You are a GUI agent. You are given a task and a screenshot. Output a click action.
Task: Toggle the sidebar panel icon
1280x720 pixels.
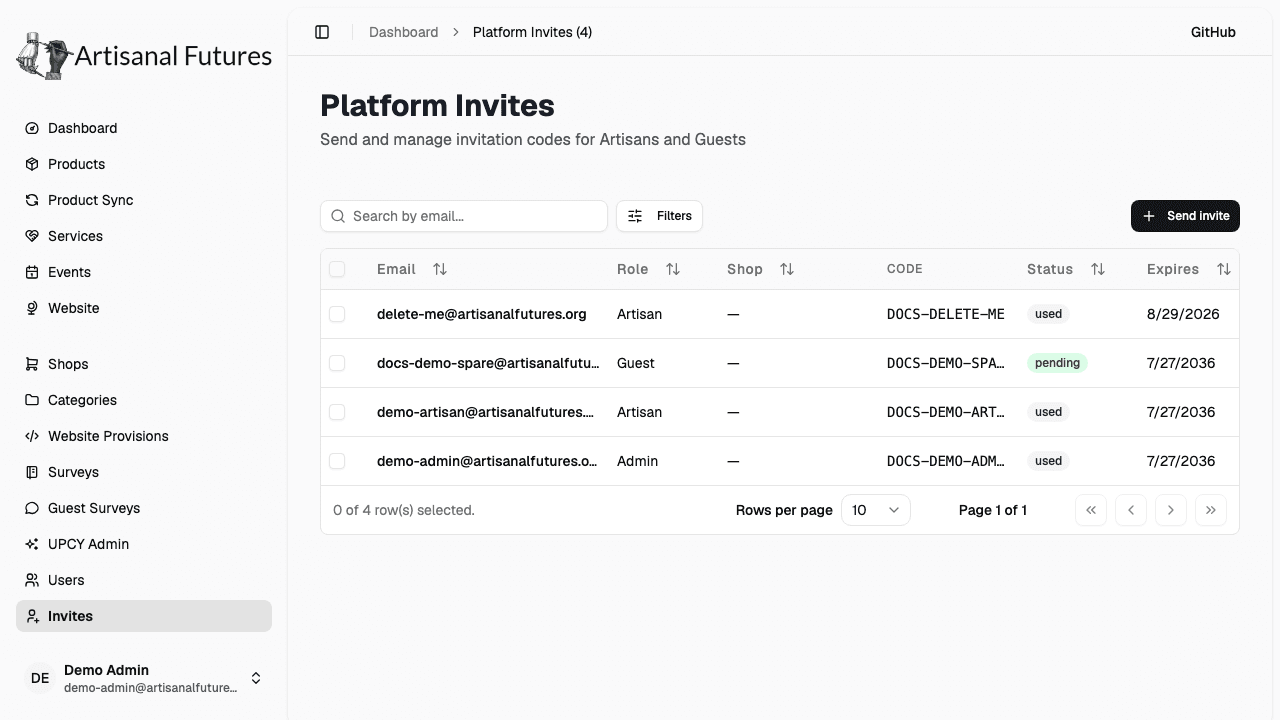pyautogui.click(x=322, y=32)
